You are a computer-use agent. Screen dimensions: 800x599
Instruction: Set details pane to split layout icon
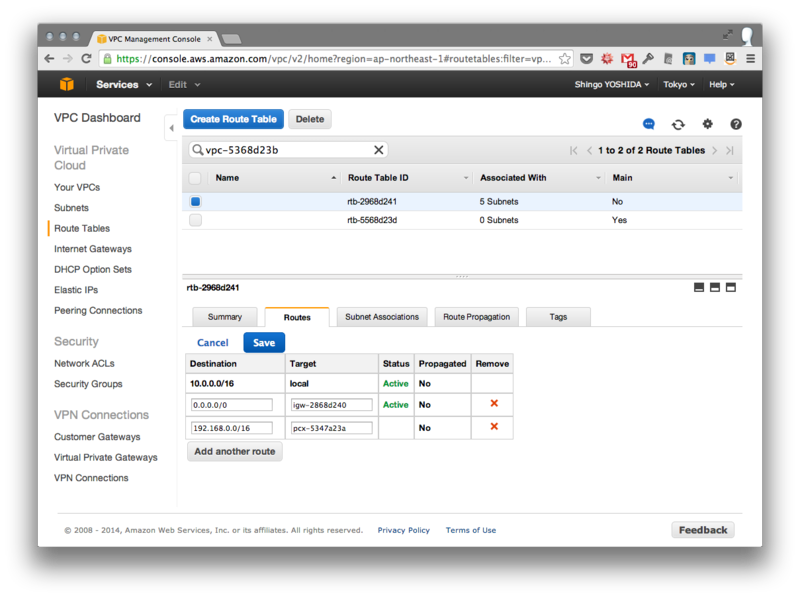point(715,288)
